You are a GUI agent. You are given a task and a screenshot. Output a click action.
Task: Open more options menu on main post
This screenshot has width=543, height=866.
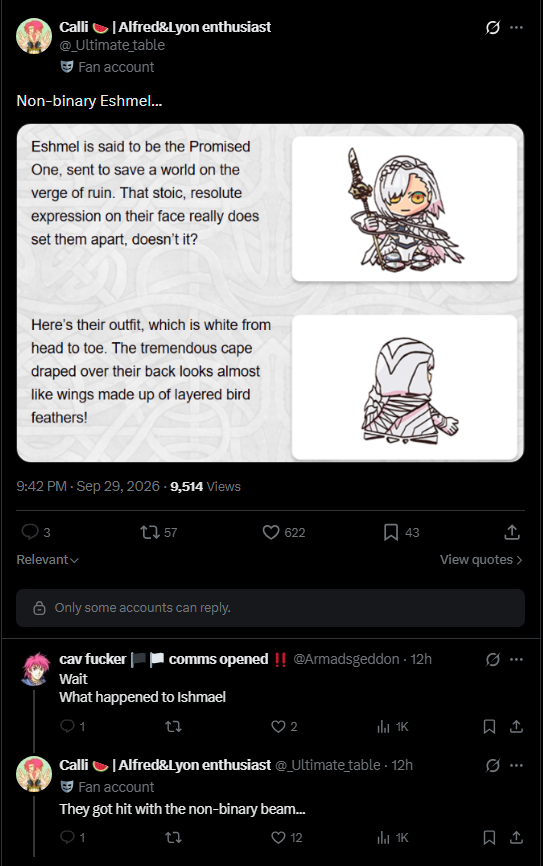(x=516, y=27)
